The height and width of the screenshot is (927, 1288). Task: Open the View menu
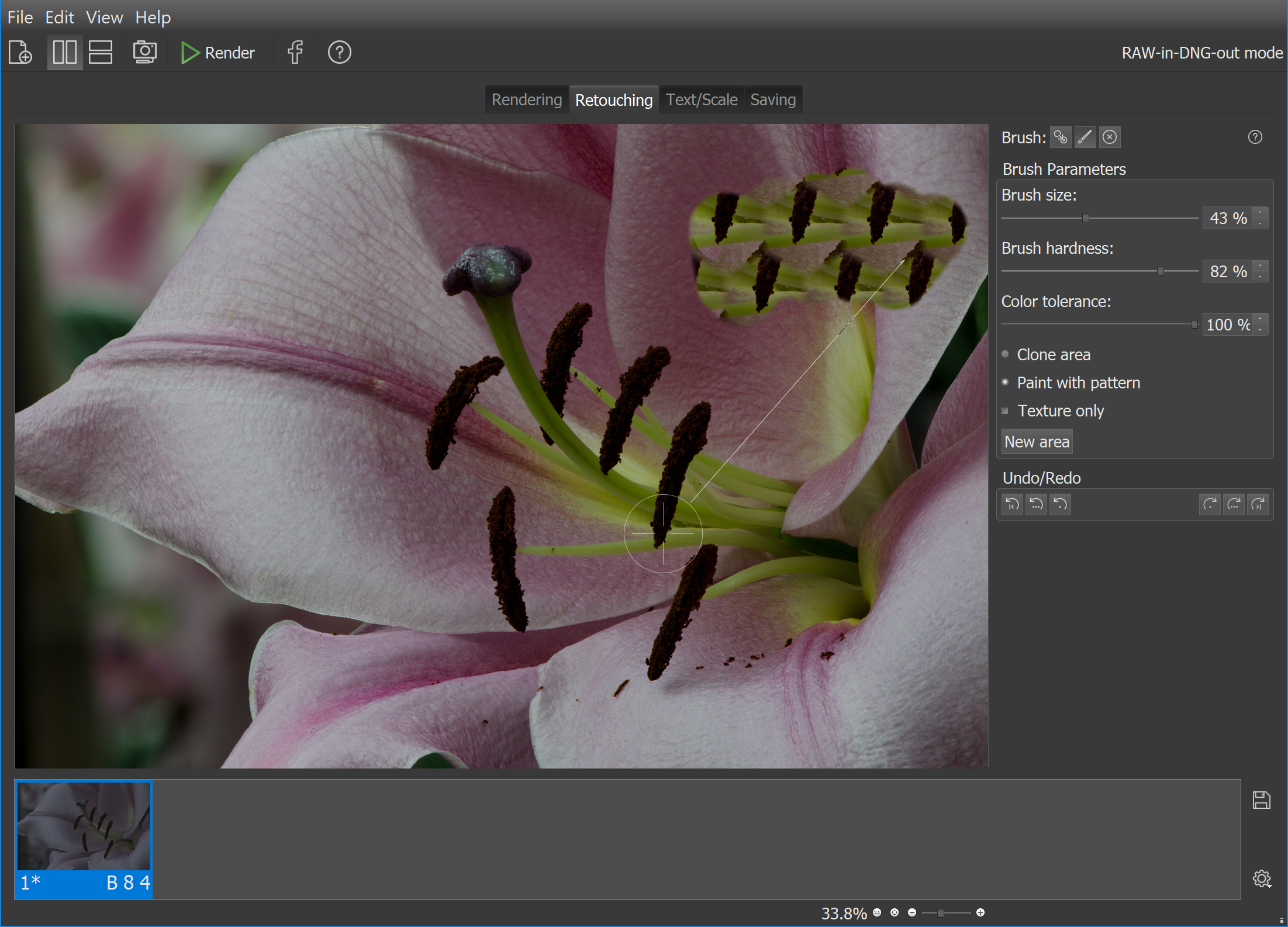[x=104, y=18]
